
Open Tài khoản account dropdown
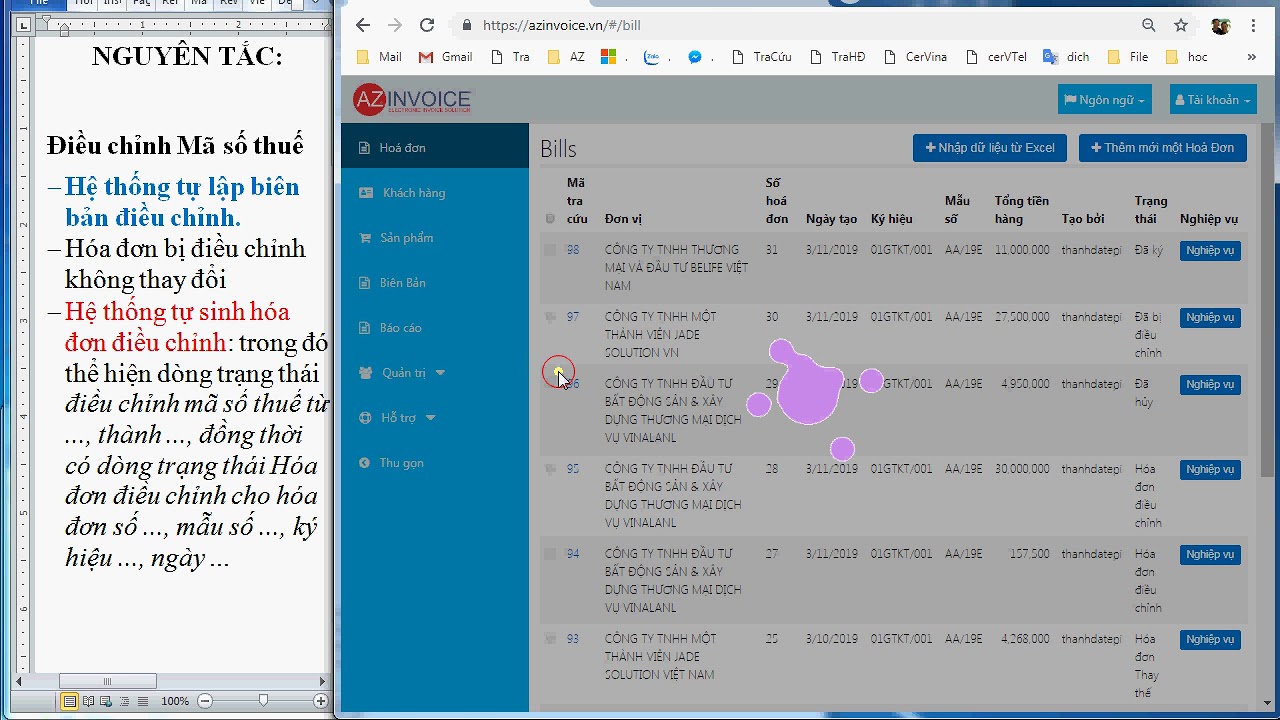(x=1214, y=99)
